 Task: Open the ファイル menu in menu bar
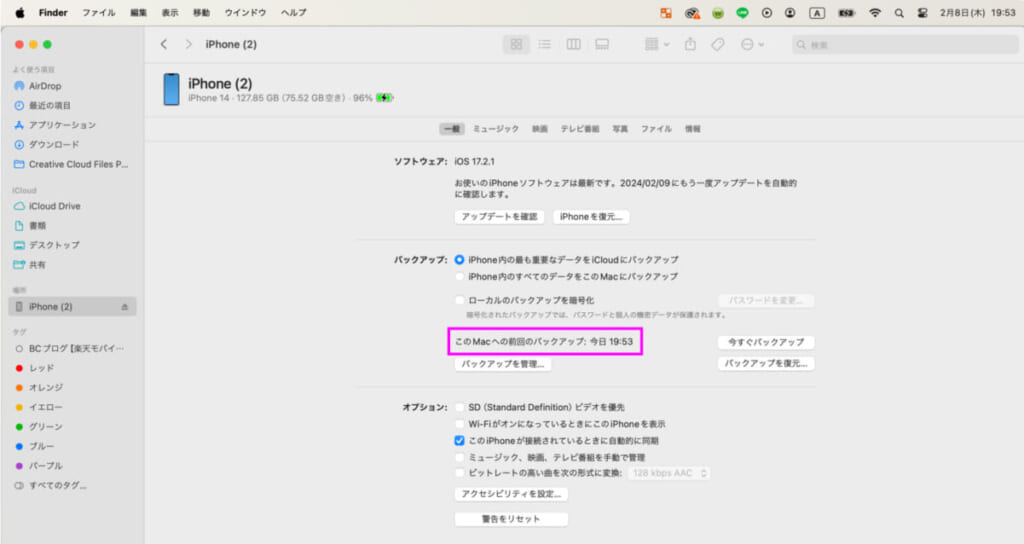99,12
